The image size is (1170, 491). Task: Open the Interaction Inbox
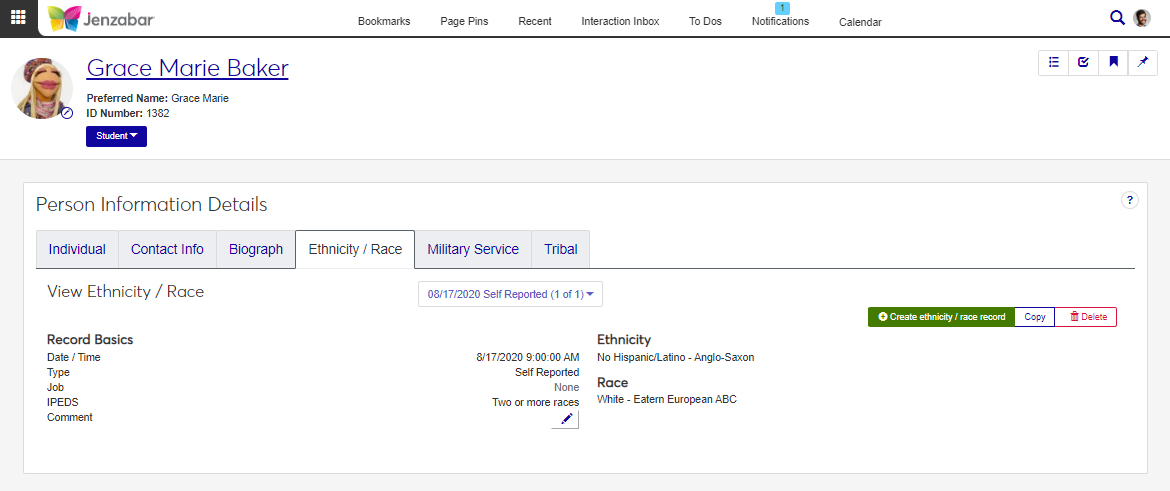coord(620,22)
